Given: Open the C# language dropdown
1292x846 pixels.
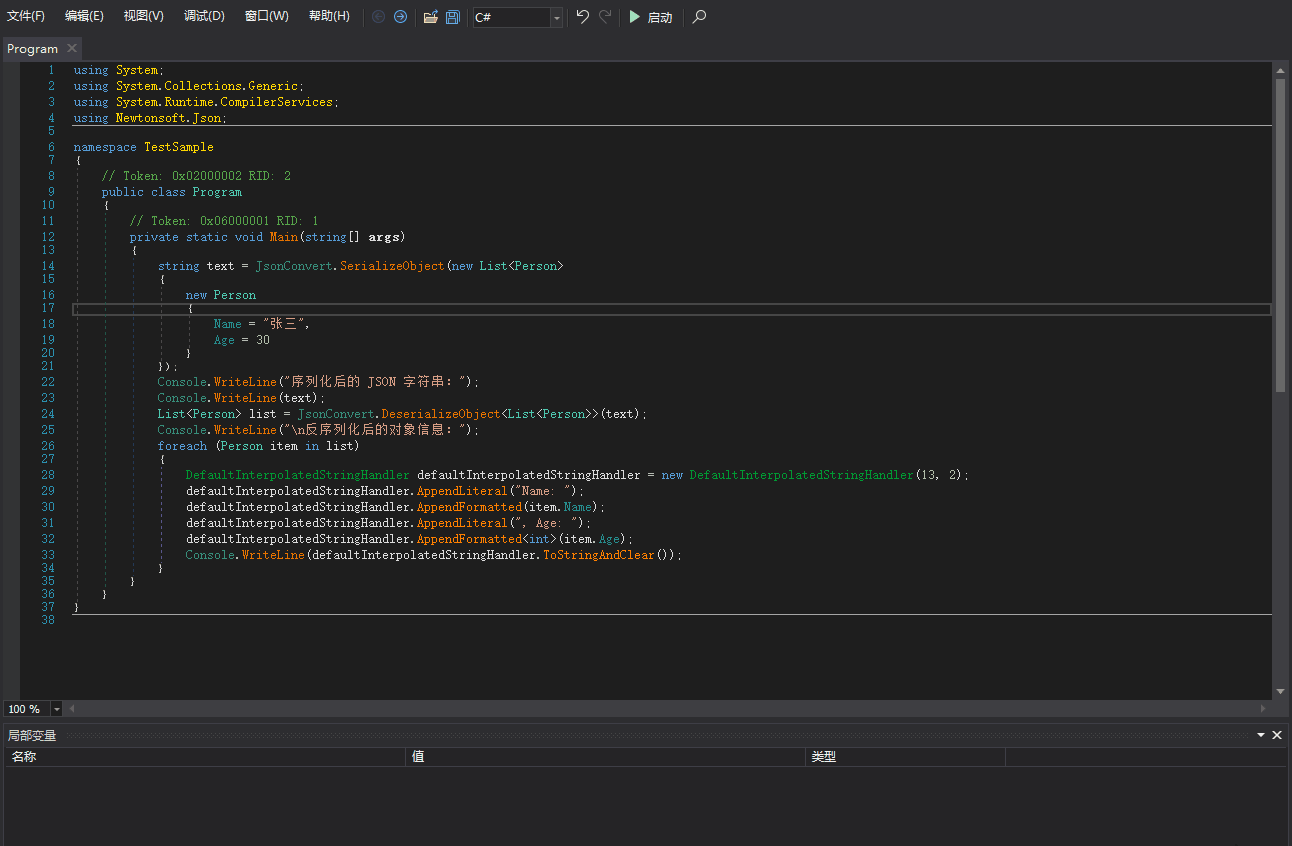Looking at the screenshot, I should (x=556, y=18).
